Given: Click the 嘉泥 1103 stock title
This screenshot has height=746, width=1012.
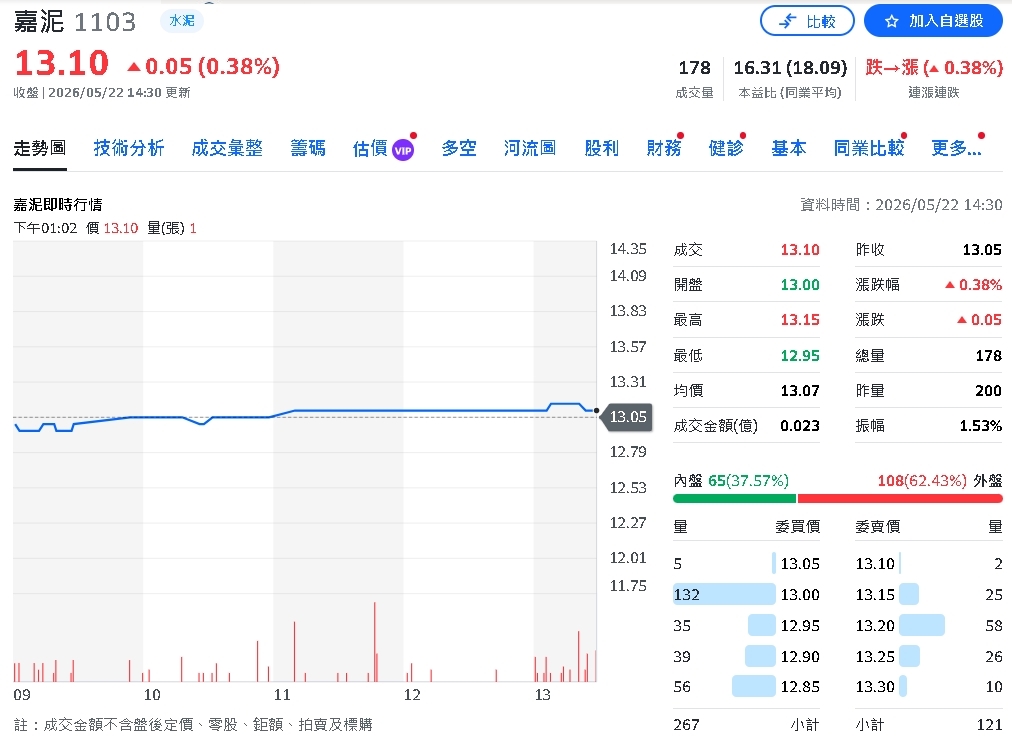Looking at the screenshot, I should coord(75,22).
